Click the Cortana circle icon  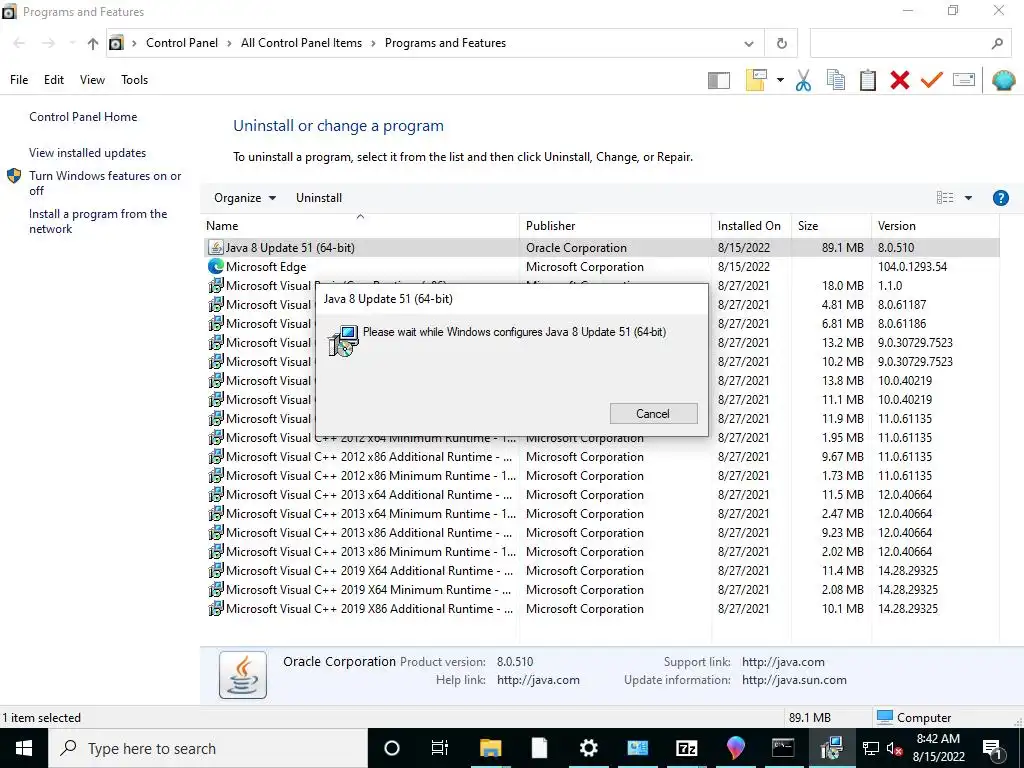tap(391, 748)
